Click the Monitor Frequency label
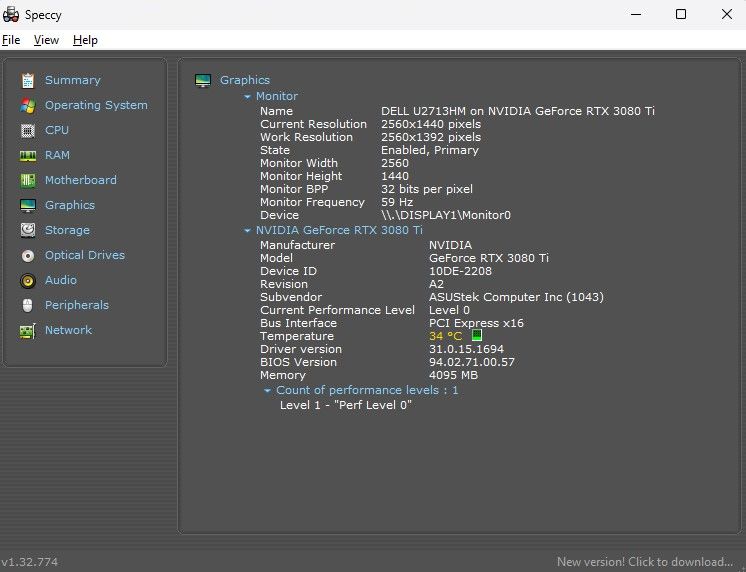The image size is (746, 572). (312, 202)
